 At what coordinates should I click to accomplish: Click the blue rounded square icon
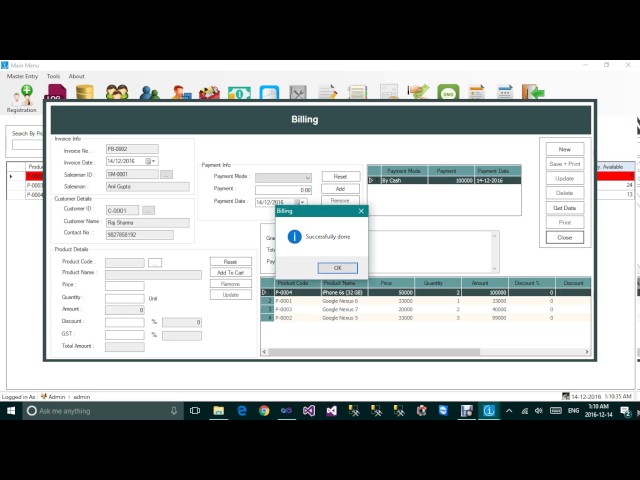tap(269, 92)
